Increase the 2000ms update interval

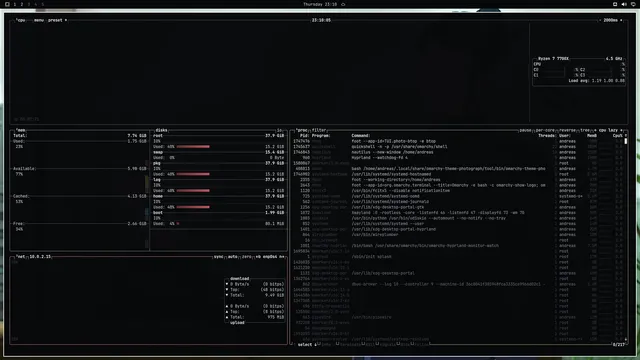(621, 20)
